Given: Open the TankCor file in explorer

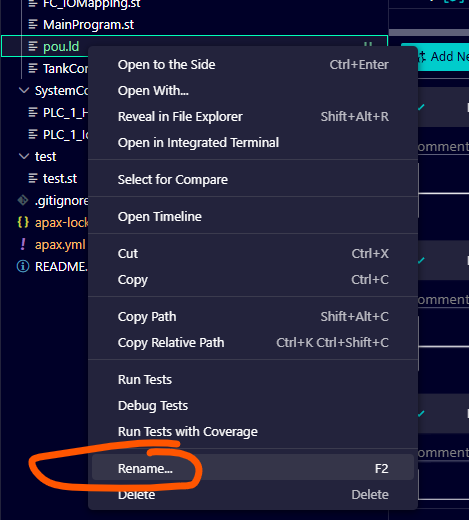Looking at the screenshot, I should pyautogui.click(x=66, y=69).
